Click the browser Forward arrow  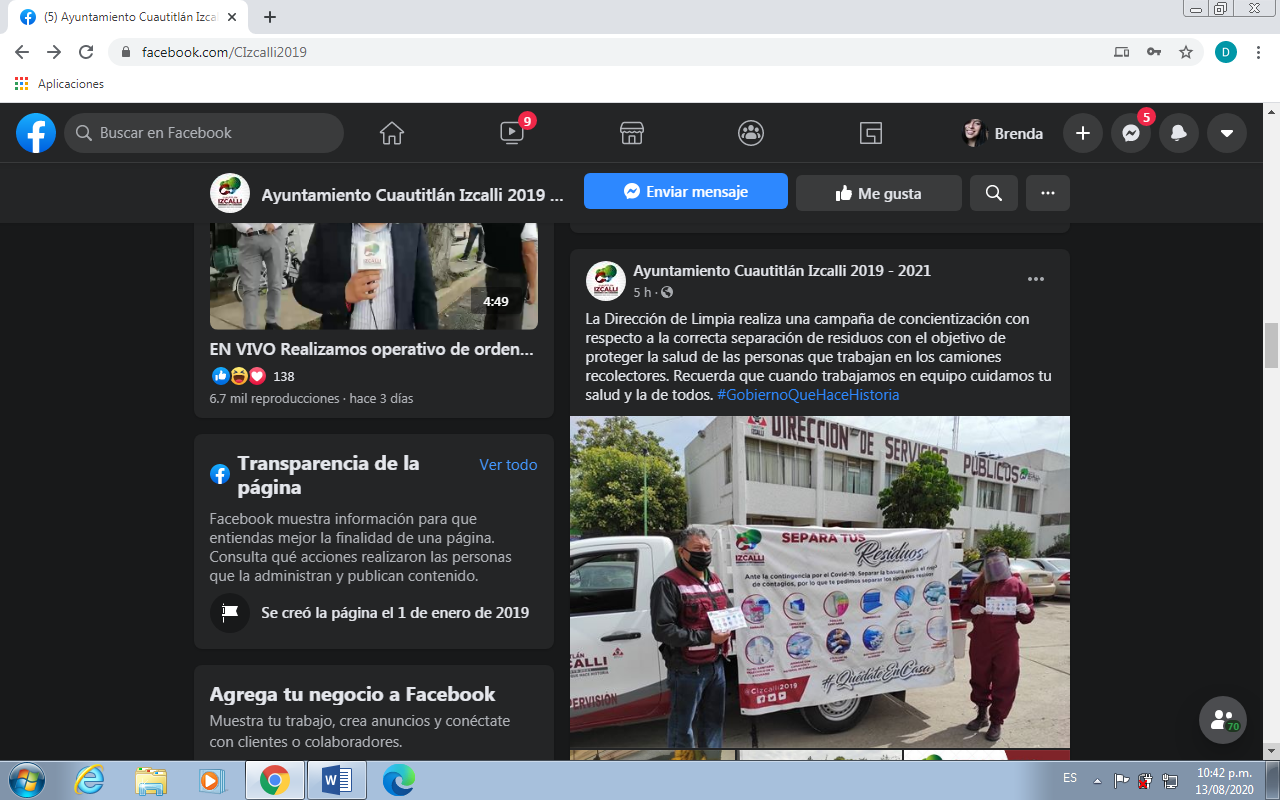pos(54,52)
